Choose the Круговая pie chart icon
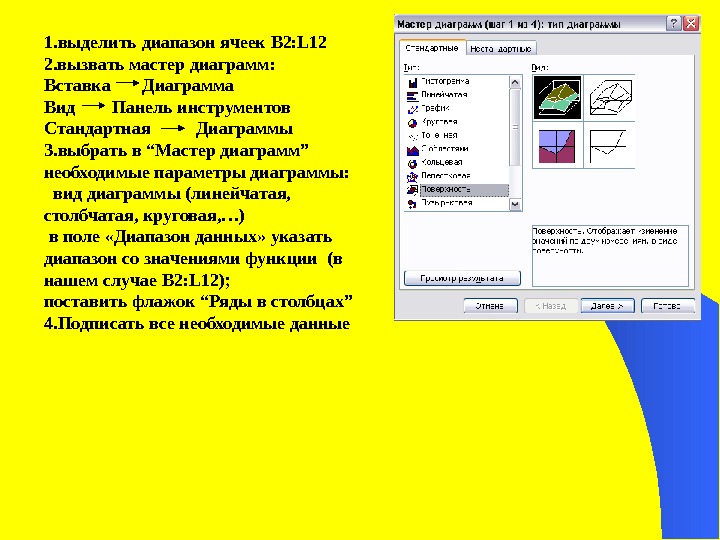The width and height of the screenshot is (720, 540). (x=412, y=123)
